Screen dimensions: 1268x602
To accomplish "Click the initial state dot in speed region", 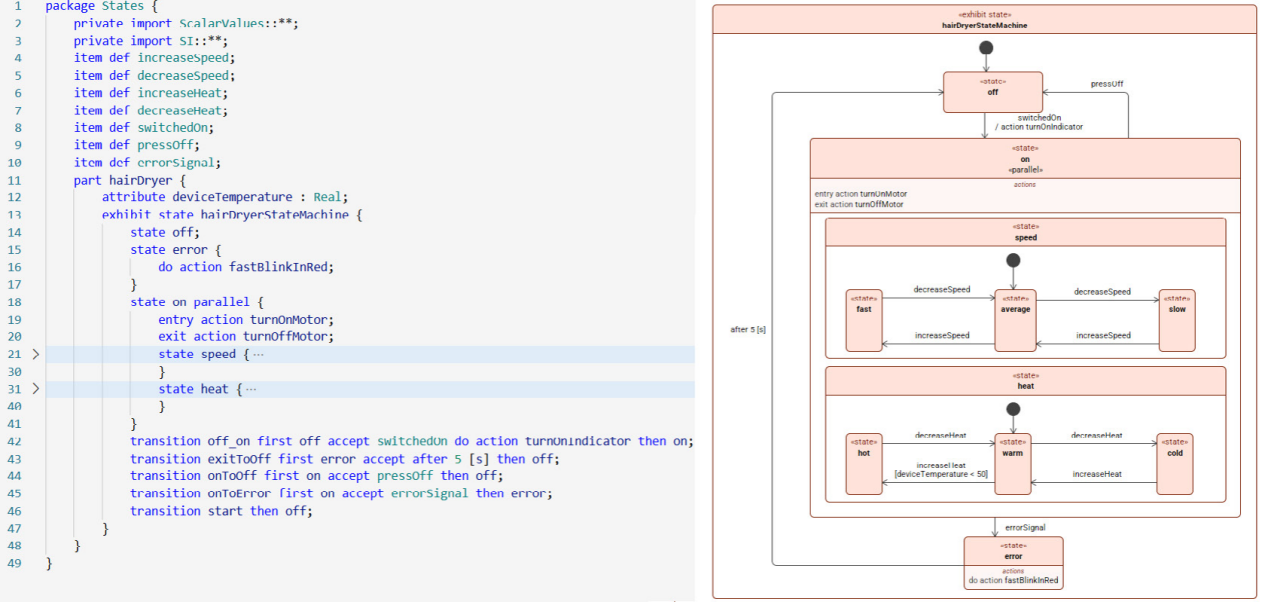I will point(1013,260).
